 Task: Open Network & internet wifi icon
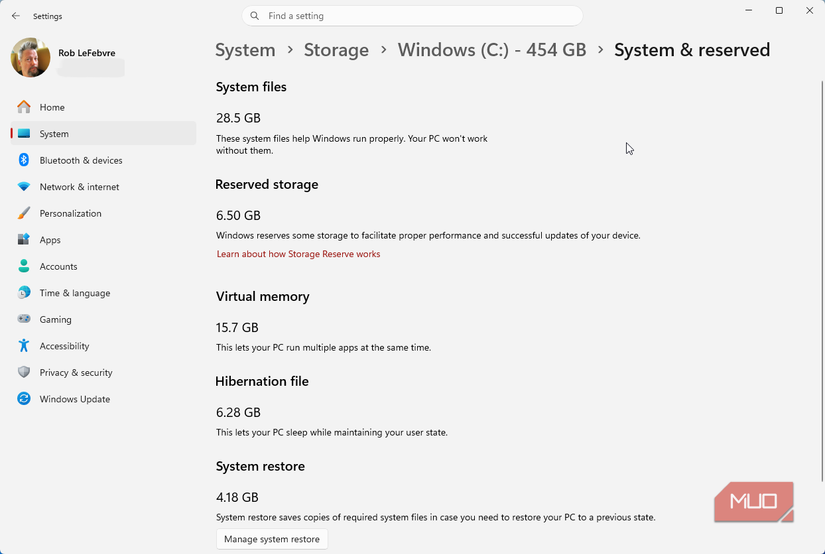pos(23,187)
